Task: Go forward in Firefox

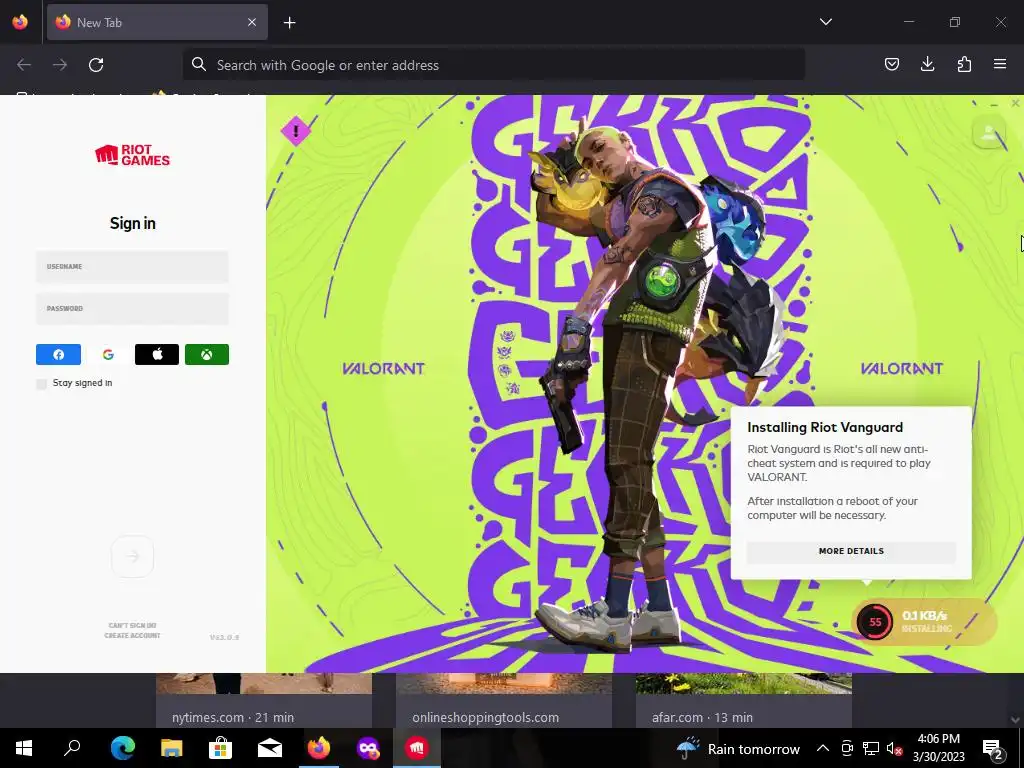Action: click(x=60, y=65)
